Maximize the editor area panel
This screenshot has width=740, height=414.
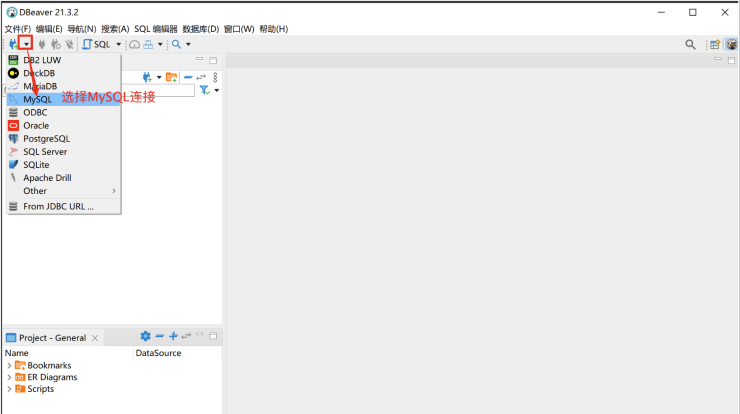[732, 60]
